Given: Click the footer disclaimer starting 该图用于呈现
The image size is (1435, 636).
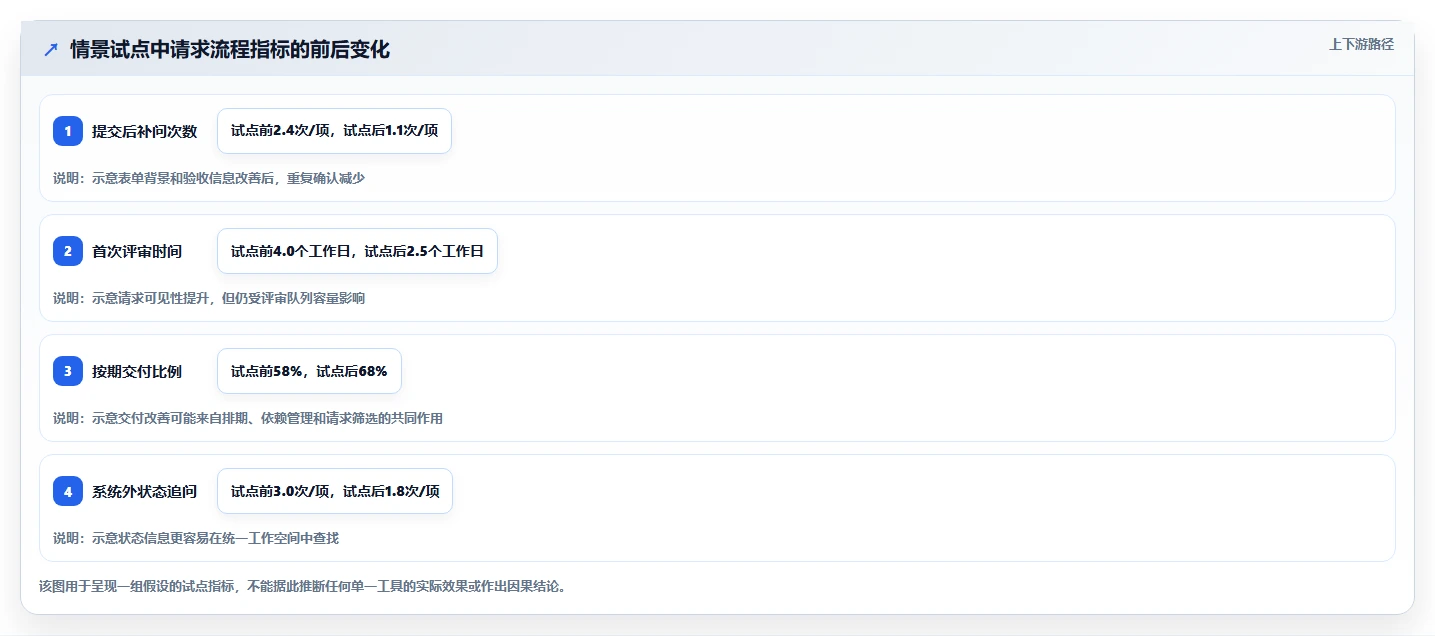Looking at the screenshot, I should pyautogui.click(x=303, y=586).
